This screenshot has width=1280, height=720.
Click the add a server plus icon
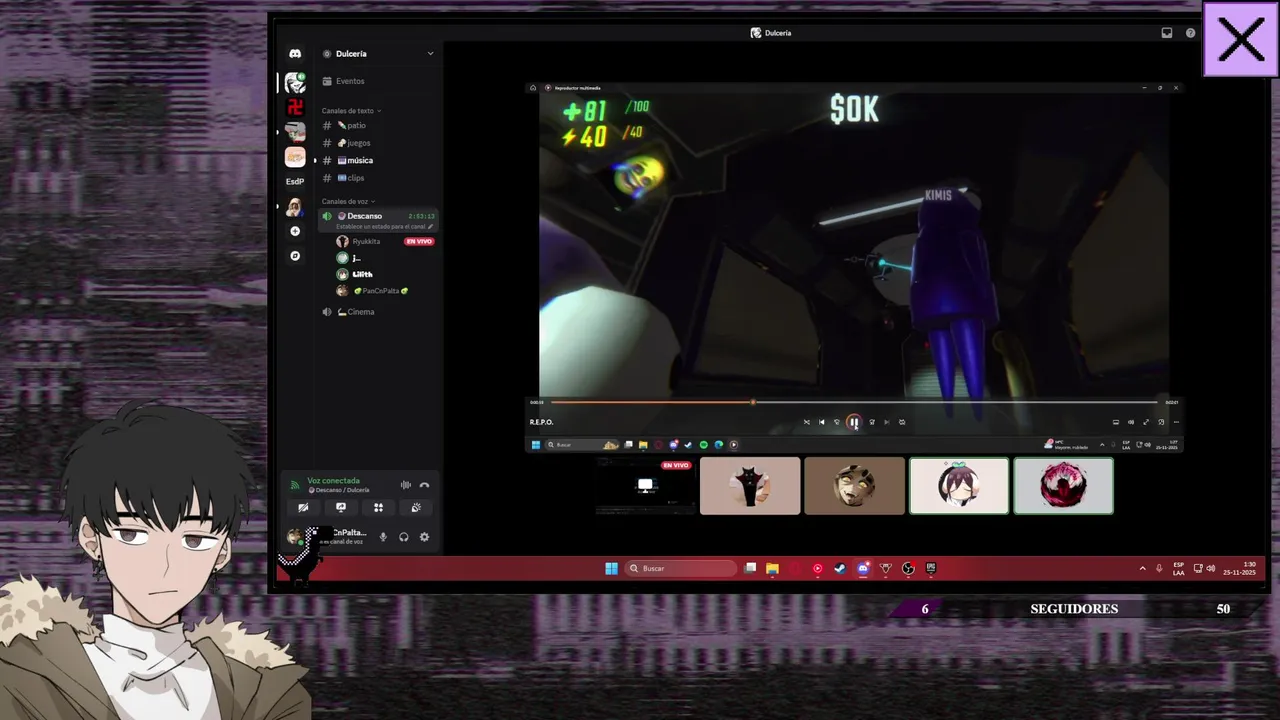295,231
